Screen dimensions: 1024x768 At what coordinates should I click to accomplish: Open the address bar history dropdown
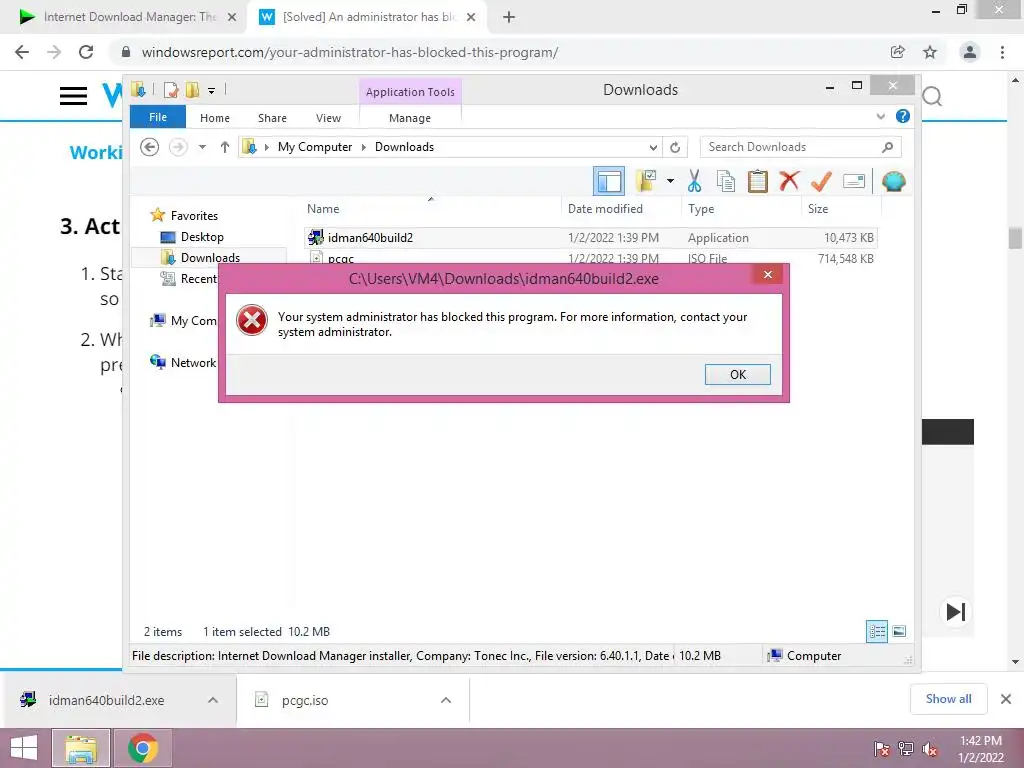652,148
